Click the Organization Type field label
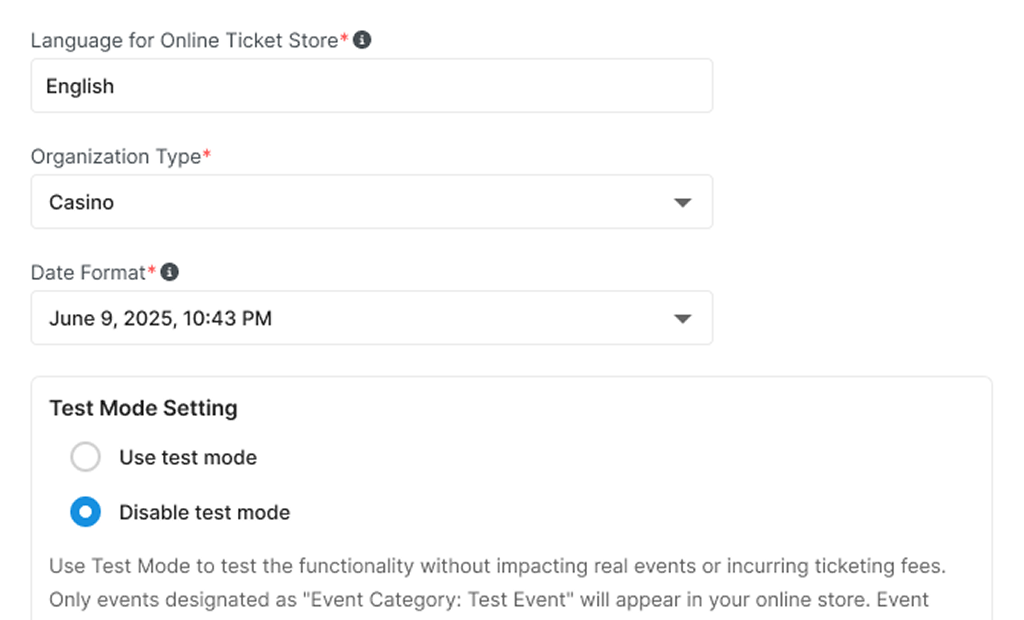This screenshot has height=620, width=1024. coord(116,157)
